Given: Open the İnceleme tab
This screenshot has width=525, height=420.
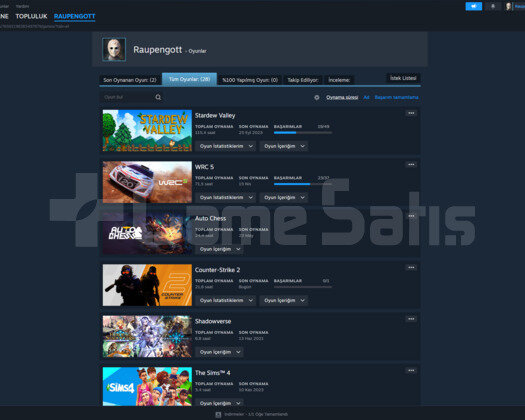Looking at the screenshot, I should coord(339,80).
